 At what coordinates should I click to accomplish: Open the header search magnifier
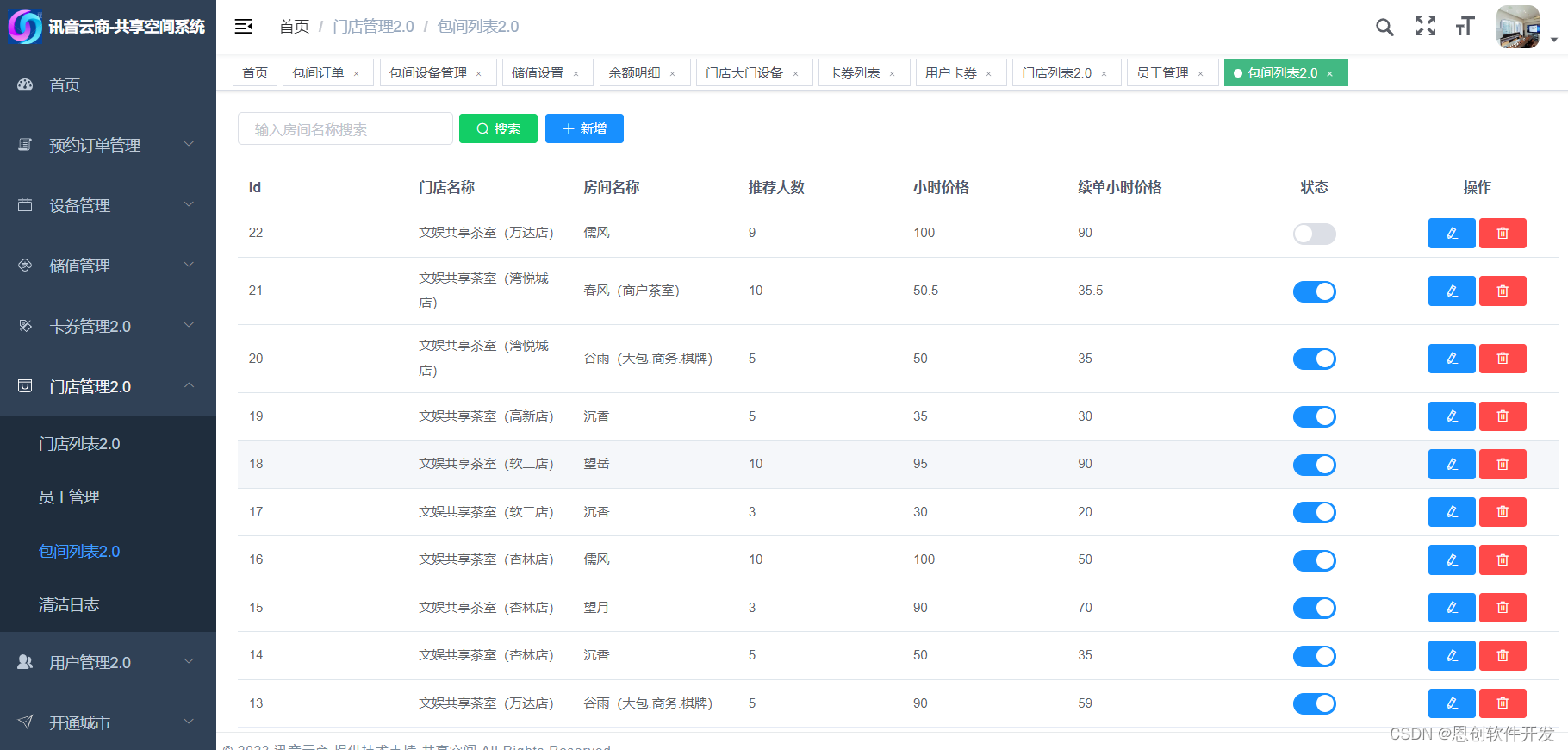tap(1384, 28)
